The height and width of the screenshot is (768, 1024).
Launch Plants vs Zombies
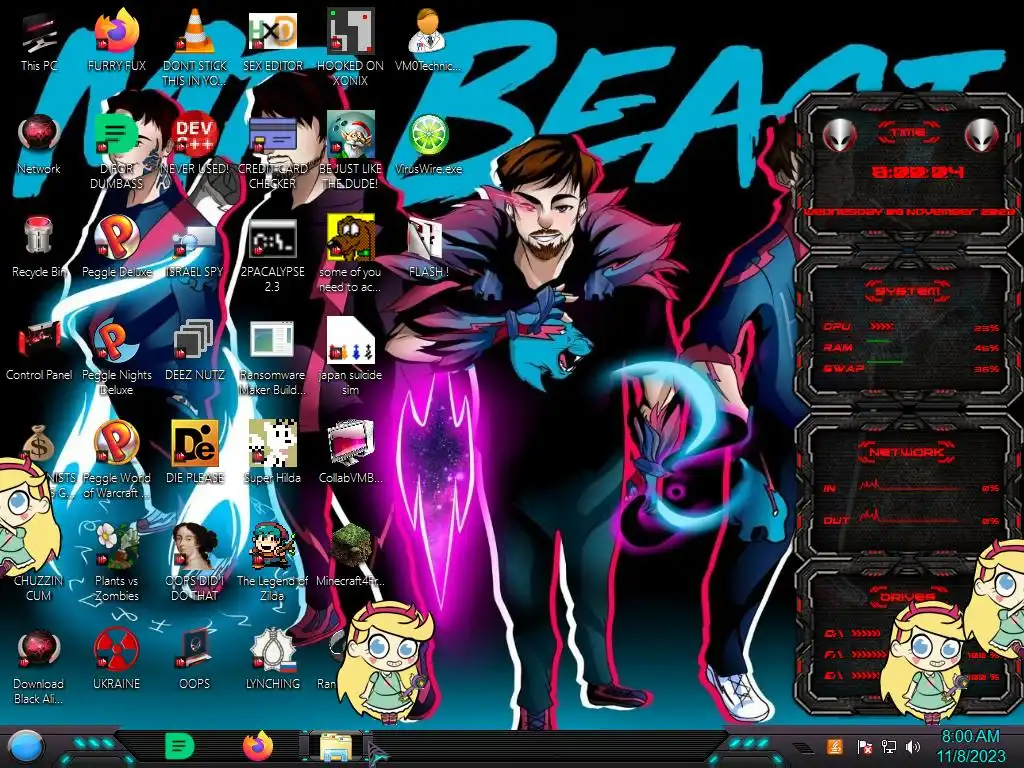(117, 563)
